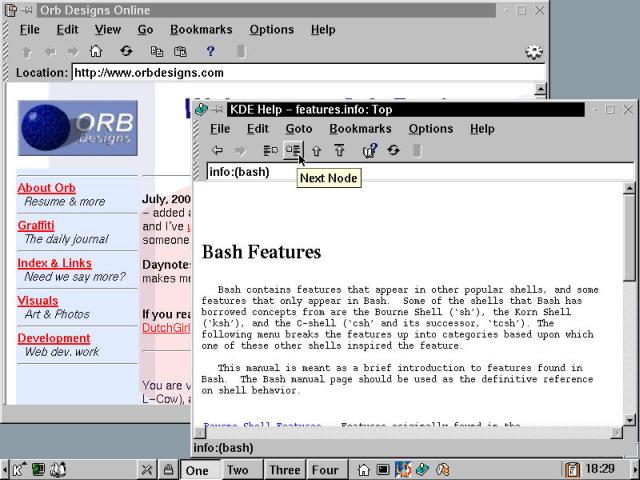Click the Help Contents icon in KDE Help

[369, 150]
